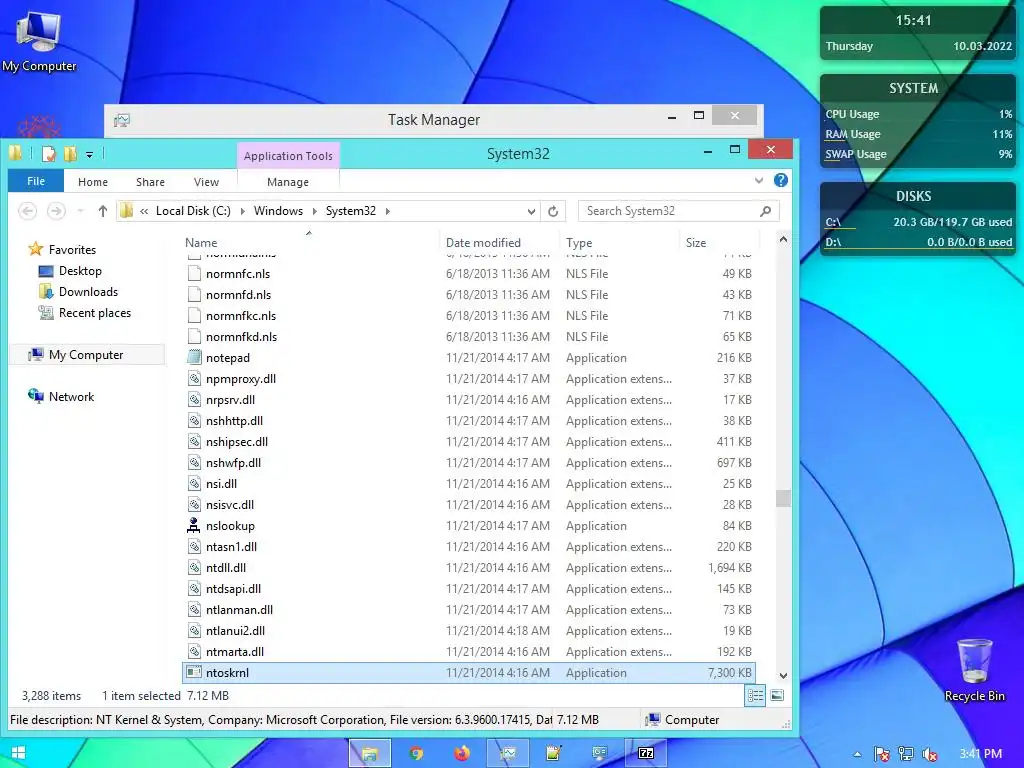1024x768 pixels.
Task: Launch Firefox from the taskbar
Action: [x=462, y=754]
